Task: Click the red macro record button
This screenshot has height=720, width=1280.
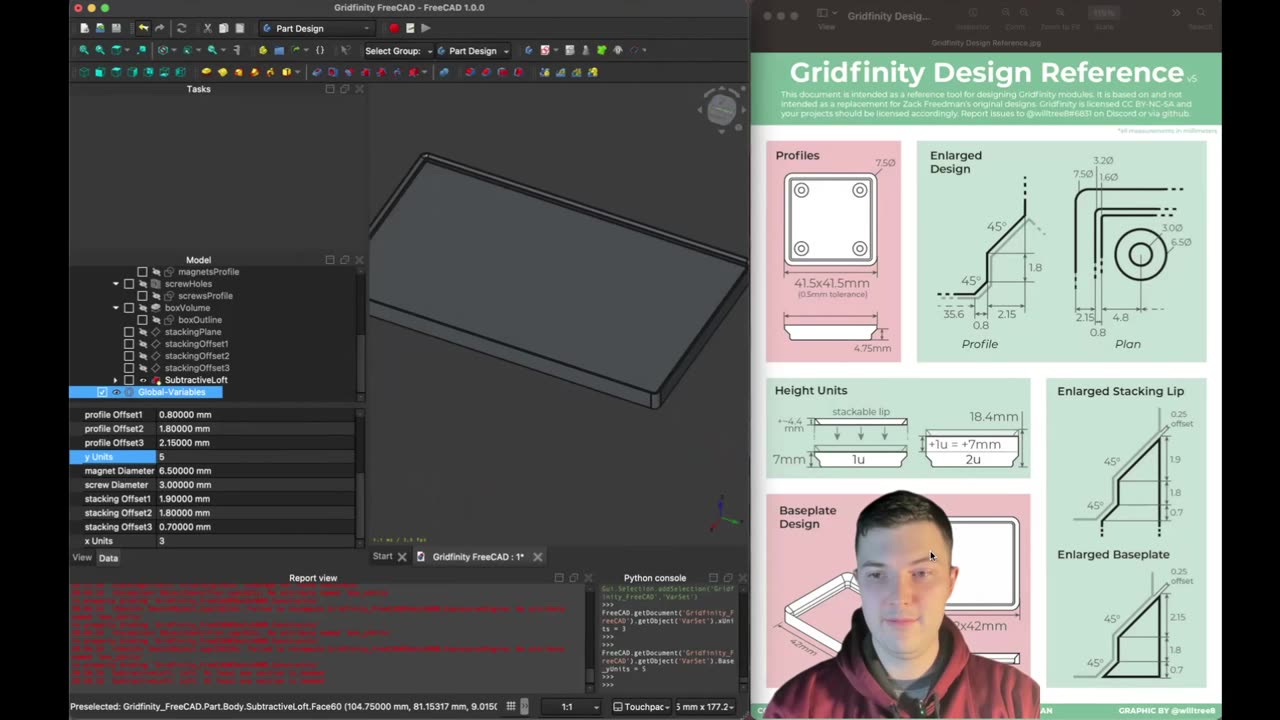Action: [x=394, y=28]
